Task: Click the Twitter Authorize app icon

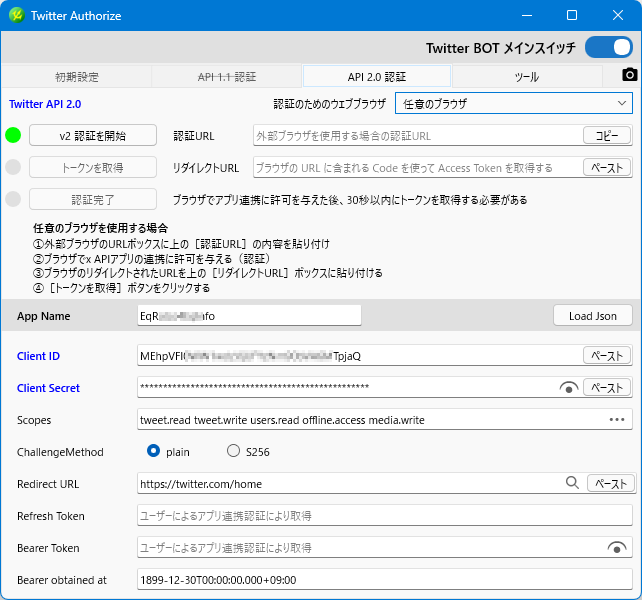Action: [17, 16]
